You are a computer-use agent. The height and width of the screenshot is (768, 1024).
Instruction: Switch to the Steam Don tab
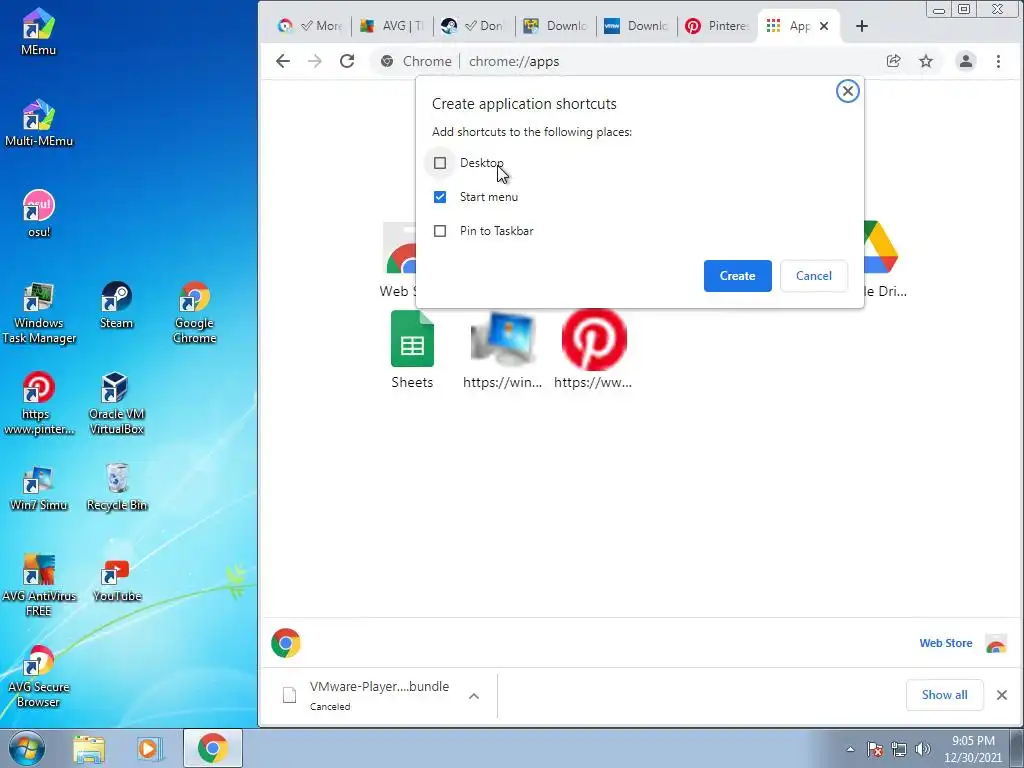[473, 26]
